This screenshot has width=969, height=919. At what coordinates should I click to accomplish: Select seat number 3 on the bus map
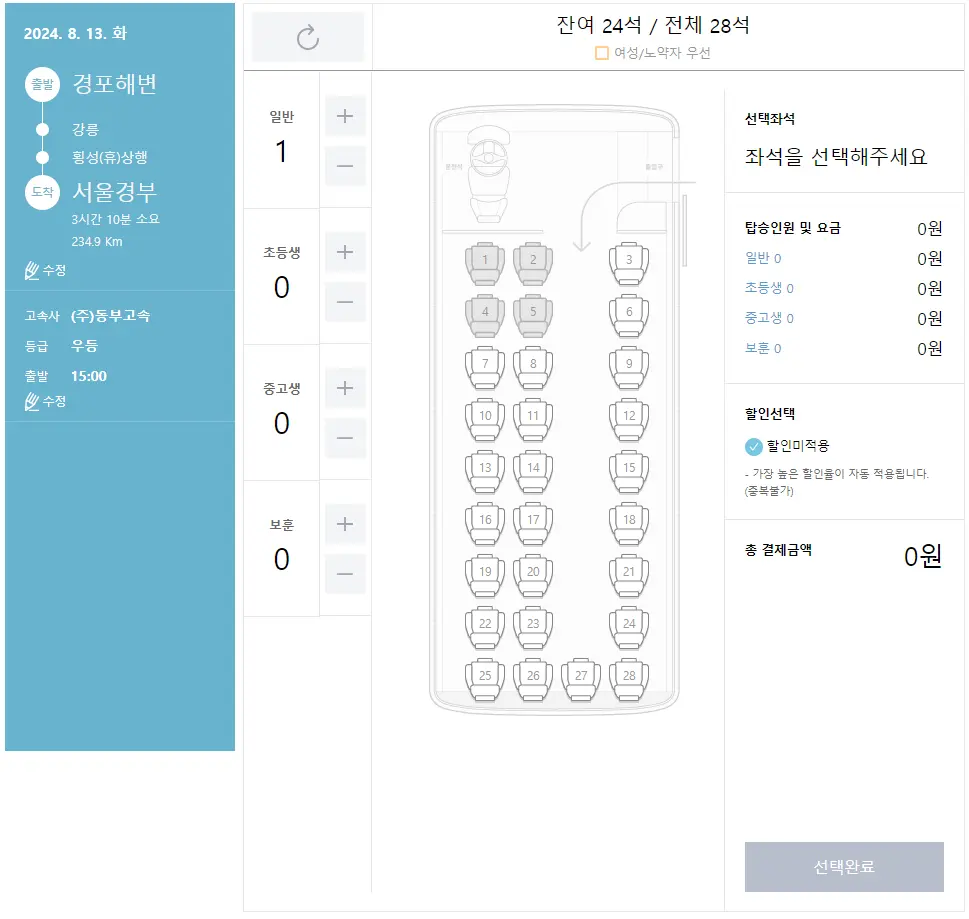coord(629,262)
